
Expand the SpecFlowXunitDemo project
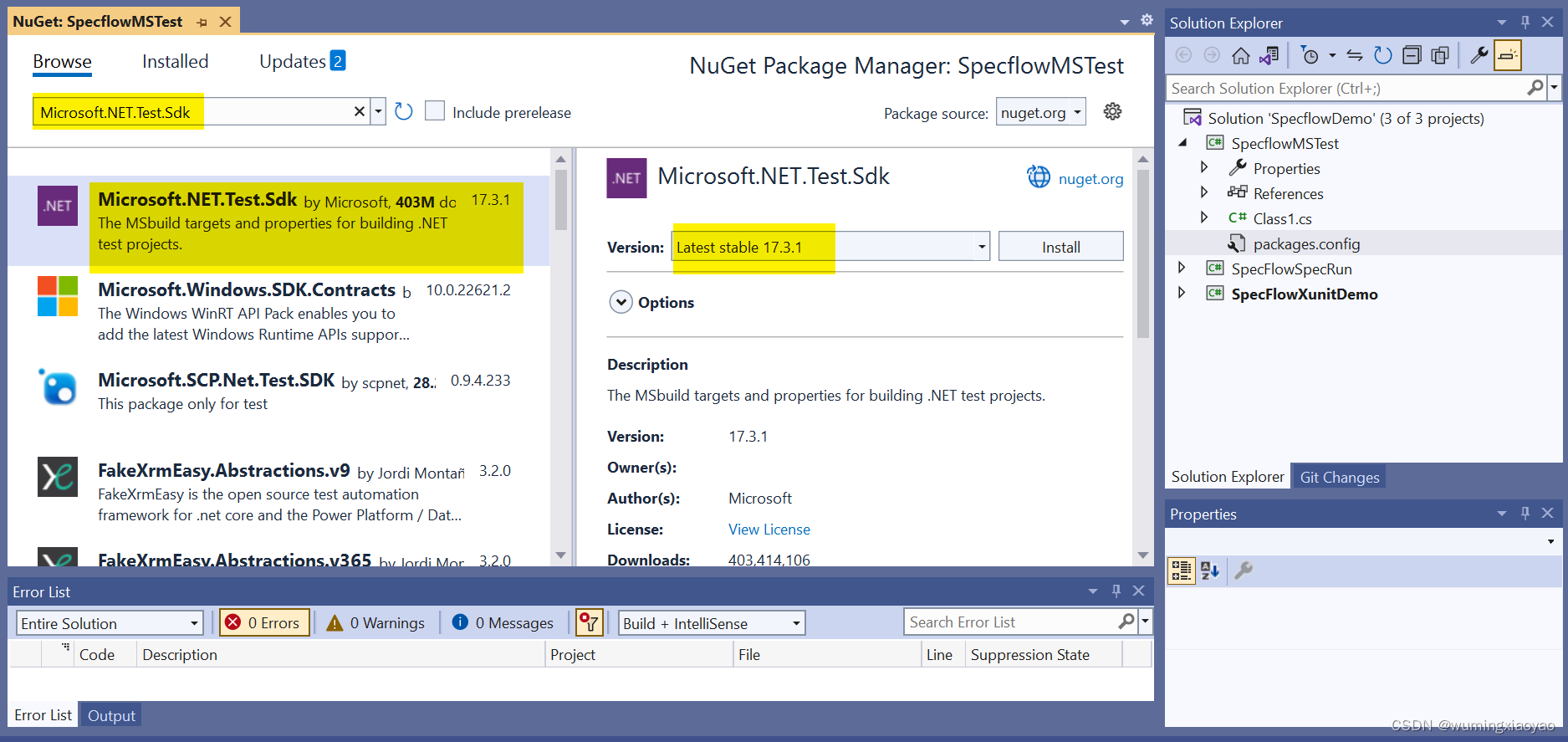1181,293
